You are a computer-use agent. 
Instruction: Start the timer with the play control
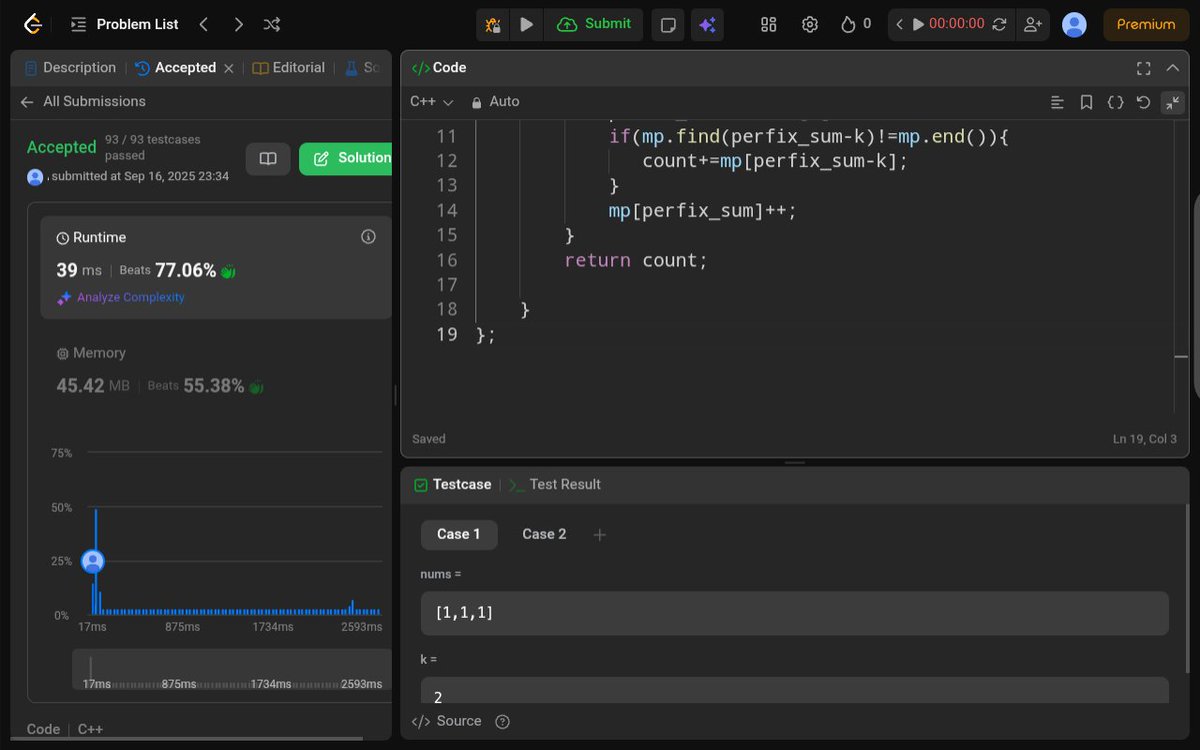pyautogui.click(x=918, y=24)
